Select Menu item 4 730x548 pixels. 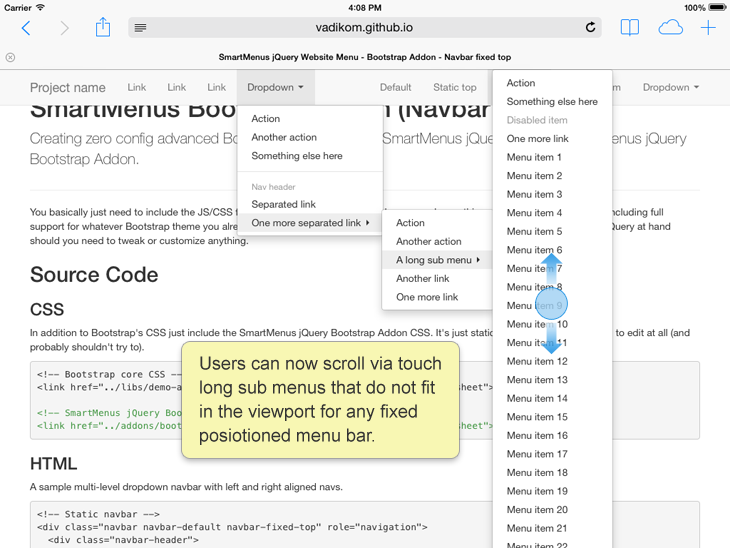pos(552,213)
